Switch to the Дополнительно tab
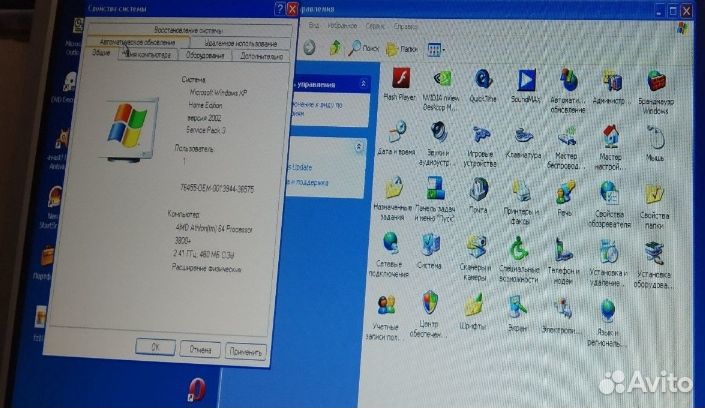This screenshot has width=705, height=408. click(x=261, y=56)
